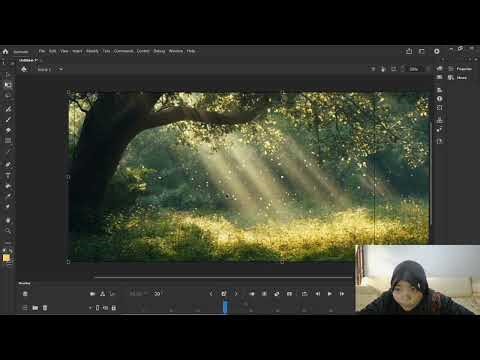Step back one frame
Screen dimensions: 480x360
(x=318, y=294)
